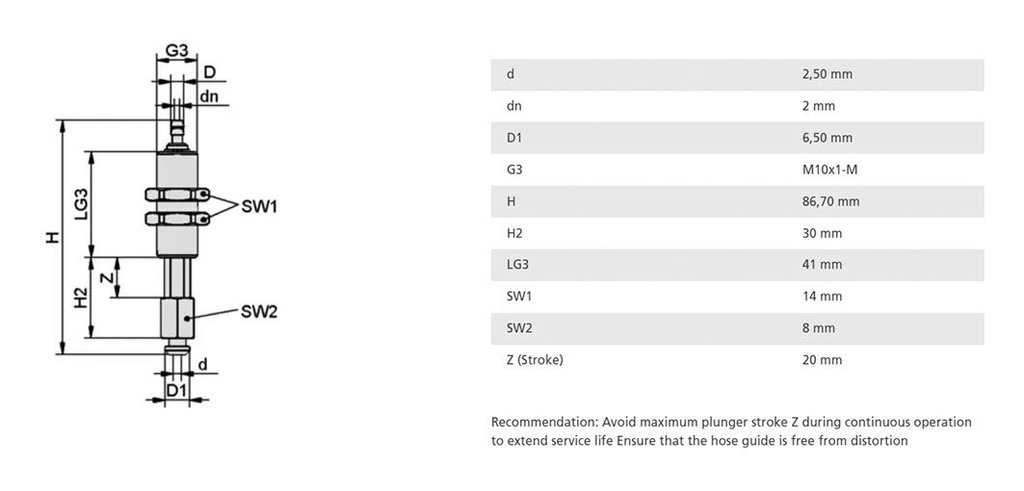This screenshot has height=491, width=1024.
Task: Click the SW1 label in the drawing
Action: pyautogui.click(x=259, y=206)
